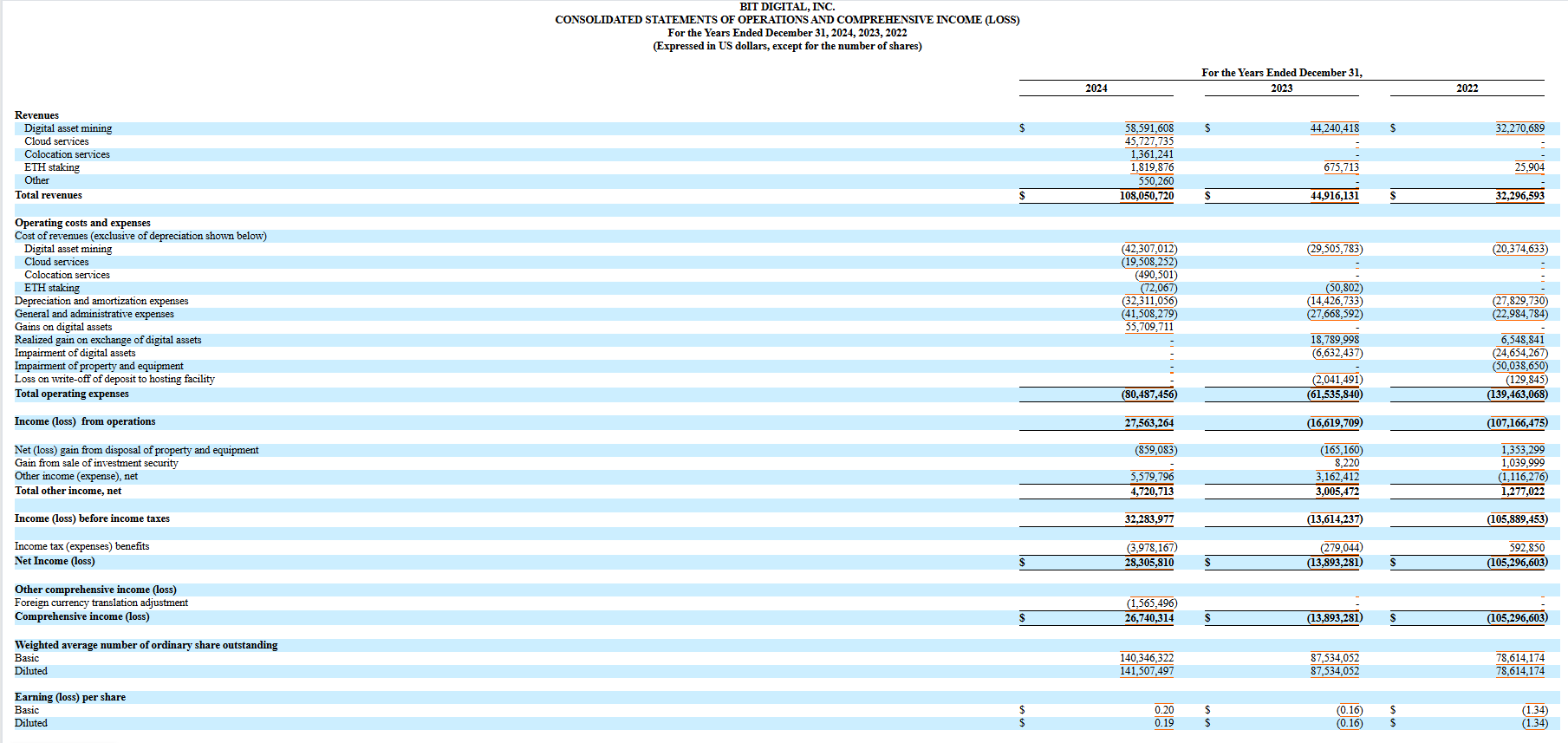Click 'Total operating expenses' label
The image size is (1568, 743).
click(72, 394)
